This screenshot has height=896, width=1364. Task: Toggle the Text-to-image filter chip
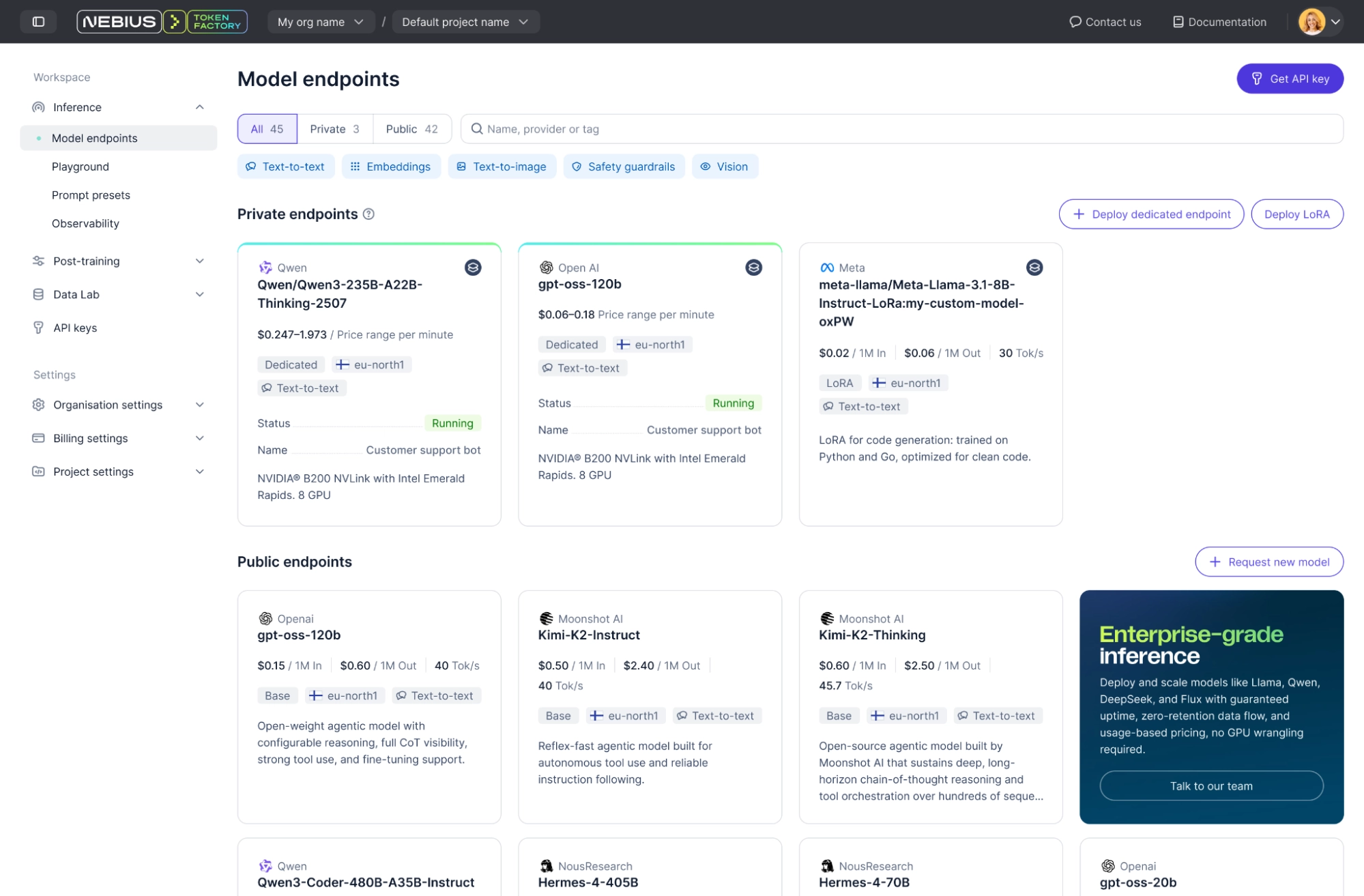pos(502,166)
